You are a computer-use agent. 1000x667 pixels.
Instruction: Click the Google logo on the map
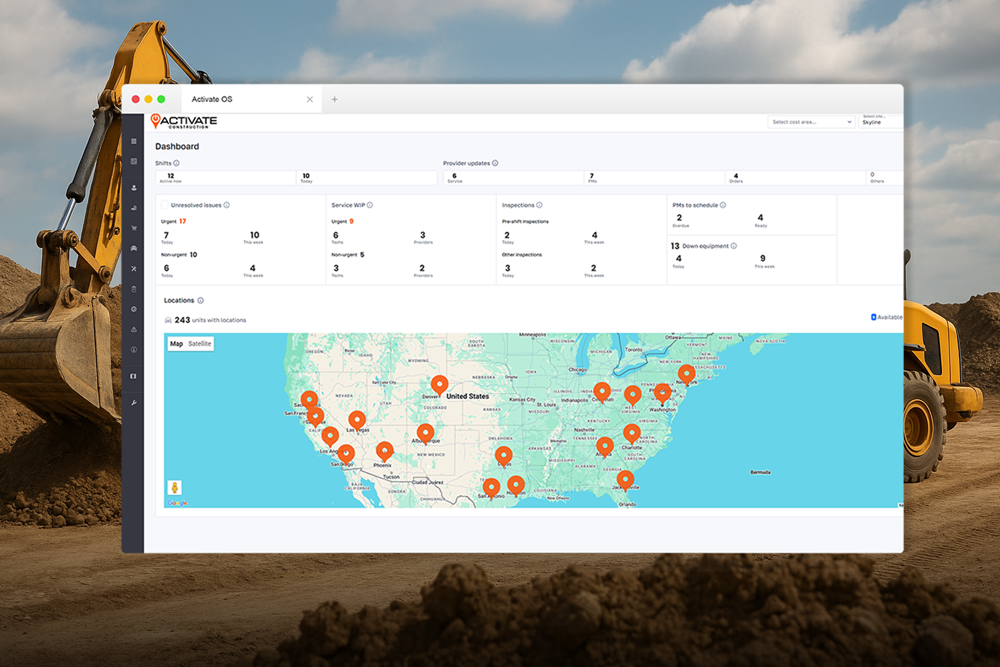point(178,503)
